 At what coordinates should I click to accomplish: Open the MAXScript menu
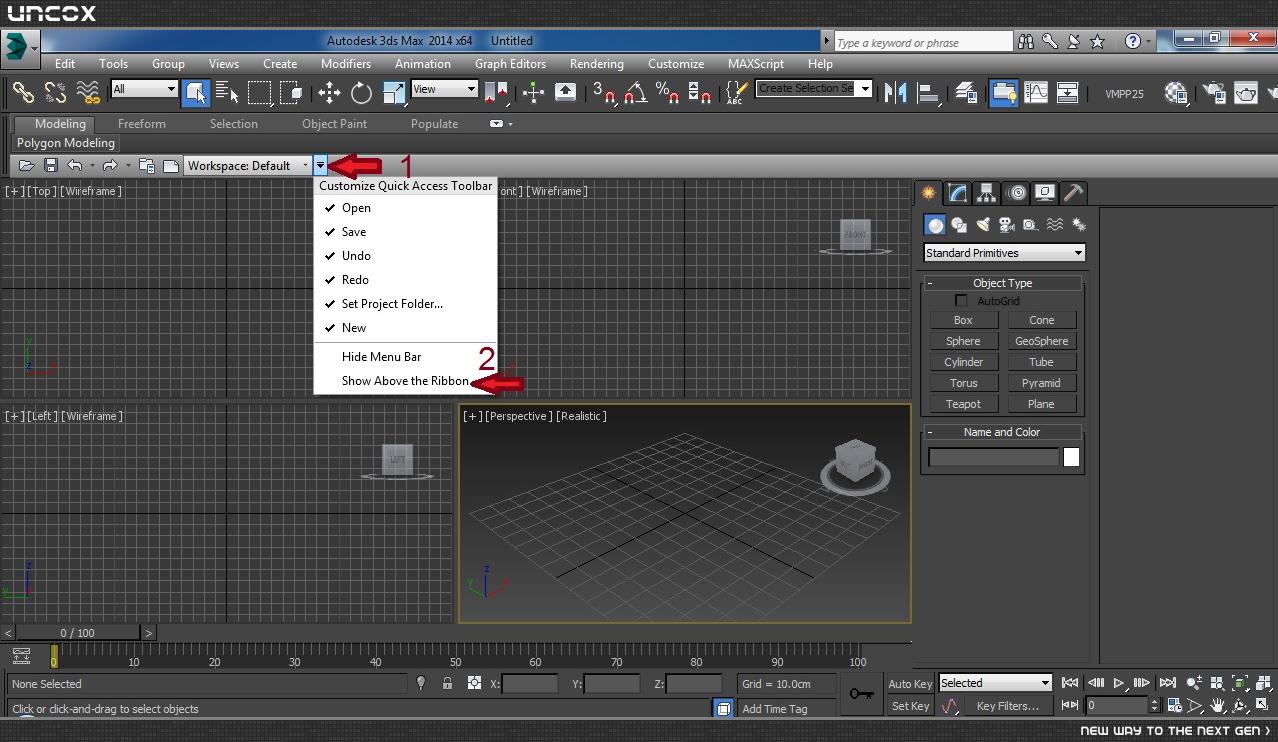[756, 64]
